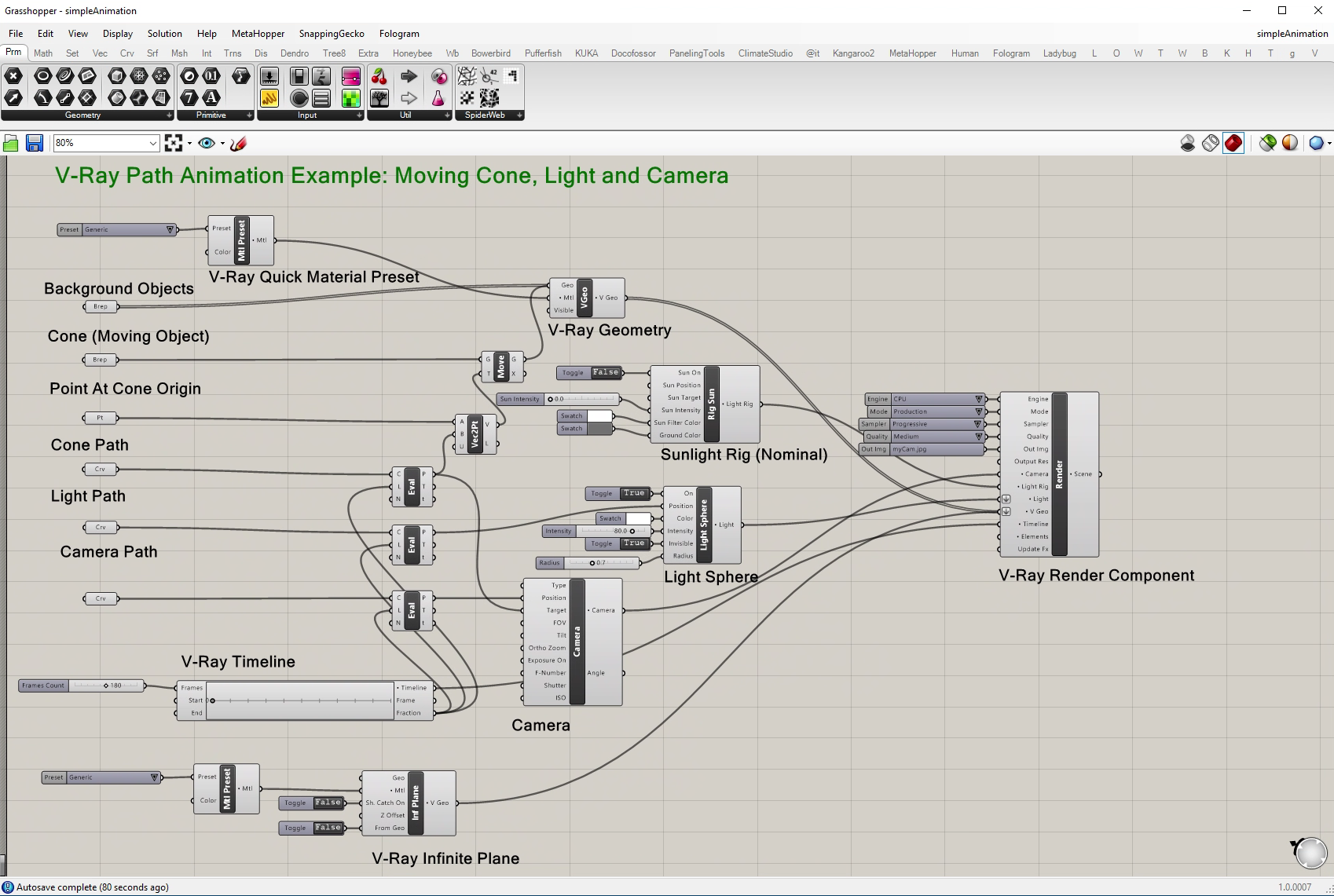This screenshot has height=896, width=1334.
Task: Open the bottom Preset Generic value list
Action: (x=101, y=777)
